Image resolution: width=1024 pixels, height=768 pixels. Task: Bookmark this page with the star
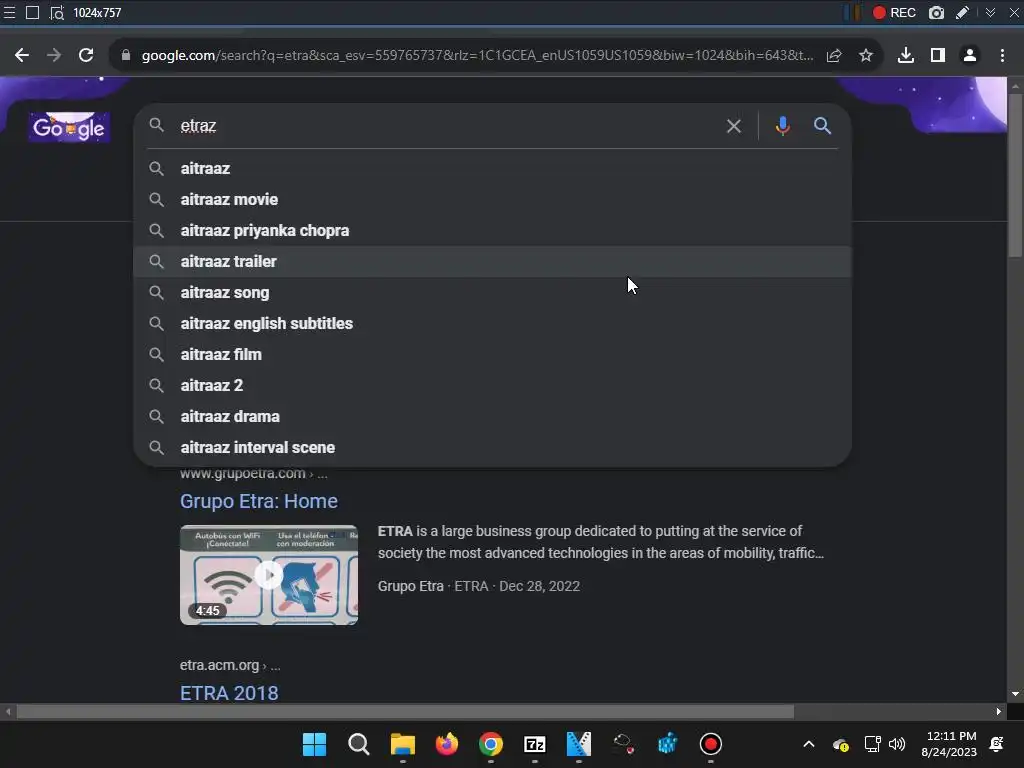(x=866, y=56)
